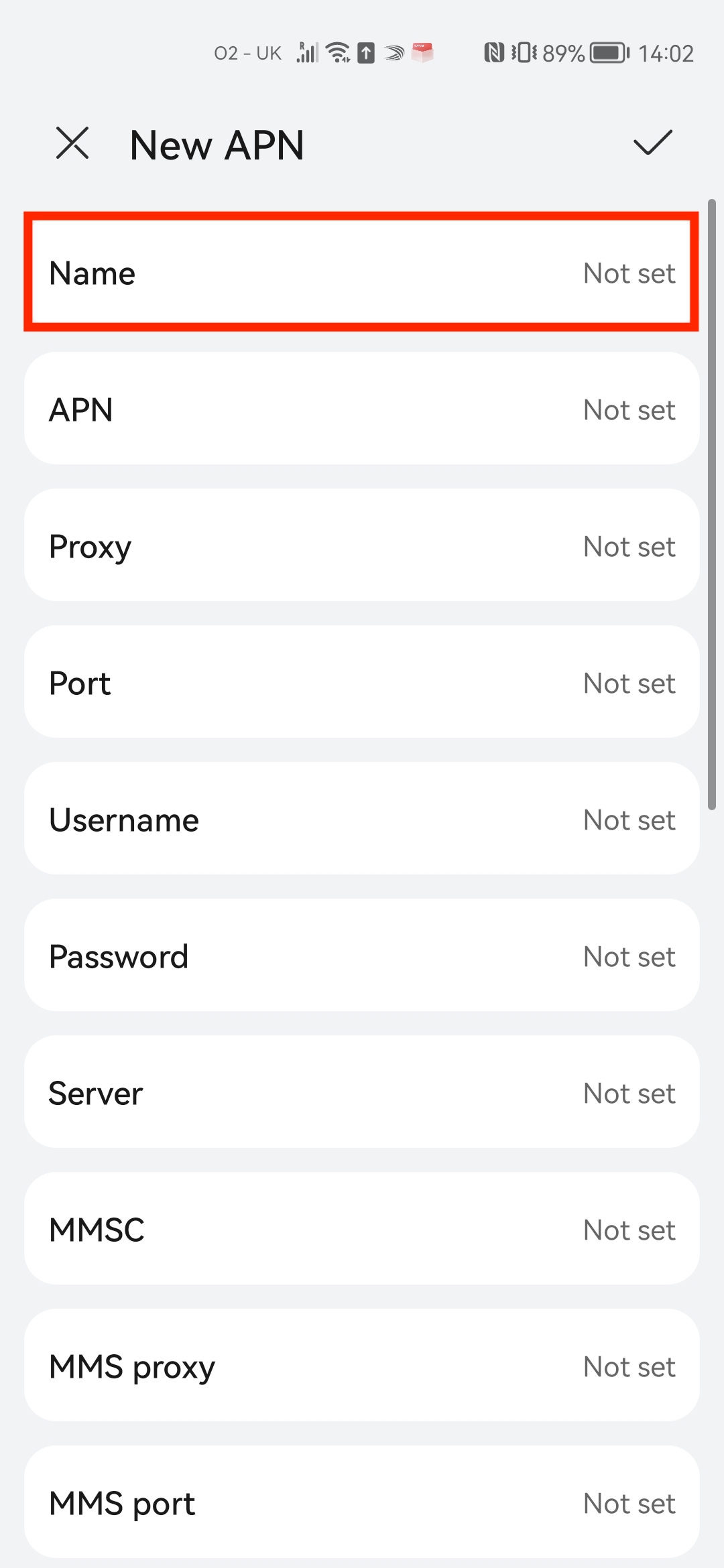The width and height of the screenshot is (724, 1568).
Task: Tap the mobile signal strength icon
Action: [x=307, y=52]
